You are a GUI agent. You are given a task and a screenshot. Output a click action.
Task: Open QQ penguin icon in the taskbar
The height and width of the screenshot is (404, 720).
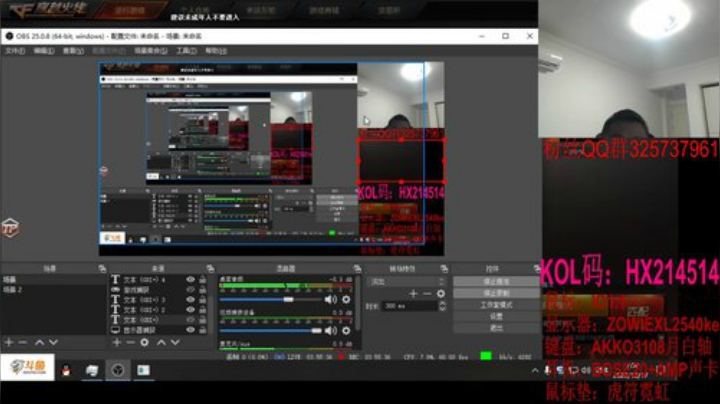[66, 370]
